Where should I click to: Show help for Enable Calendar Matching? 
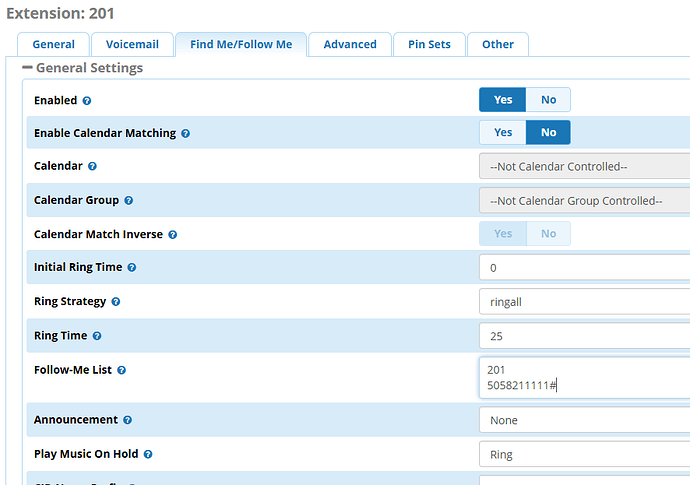[x=186, y=133]
